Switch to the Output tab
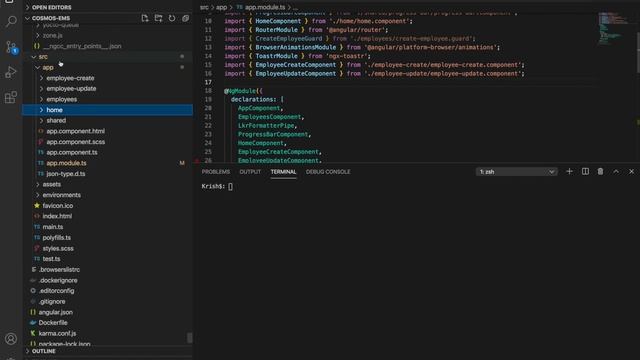The image size is (640, 360). point(250,172)
